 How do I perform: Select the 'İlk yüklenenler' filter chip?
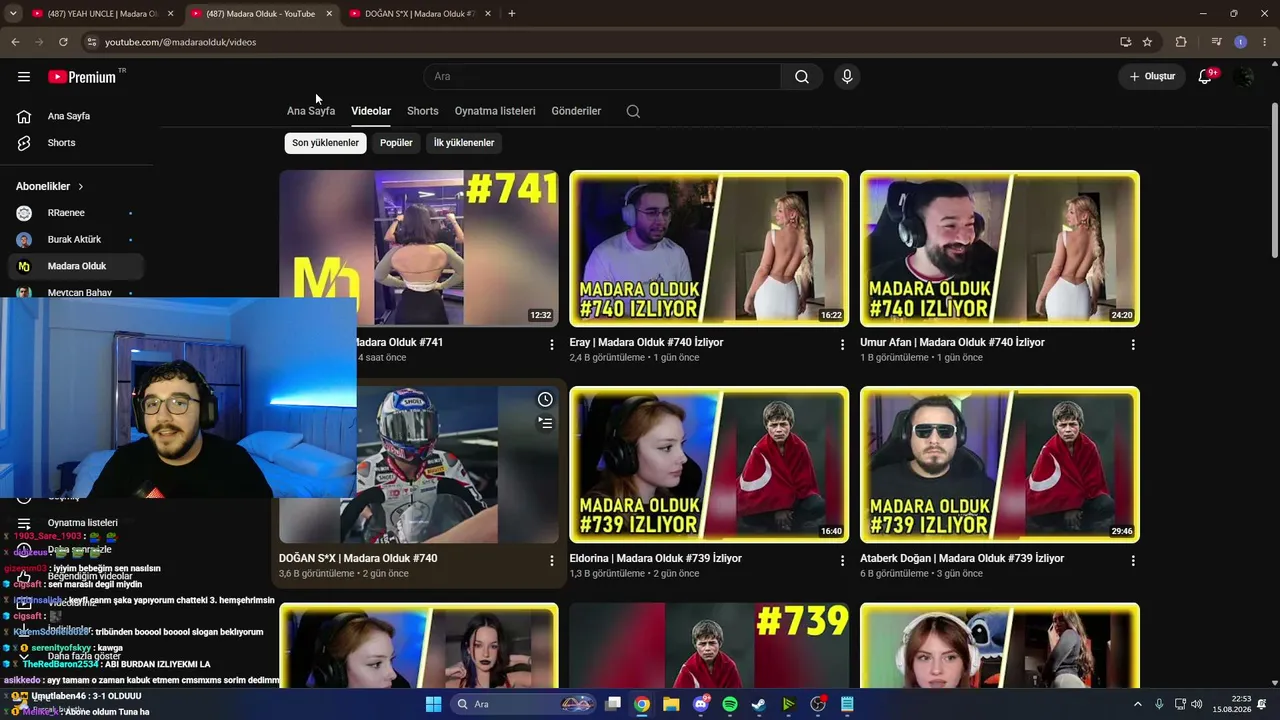[x=464, y=143]
